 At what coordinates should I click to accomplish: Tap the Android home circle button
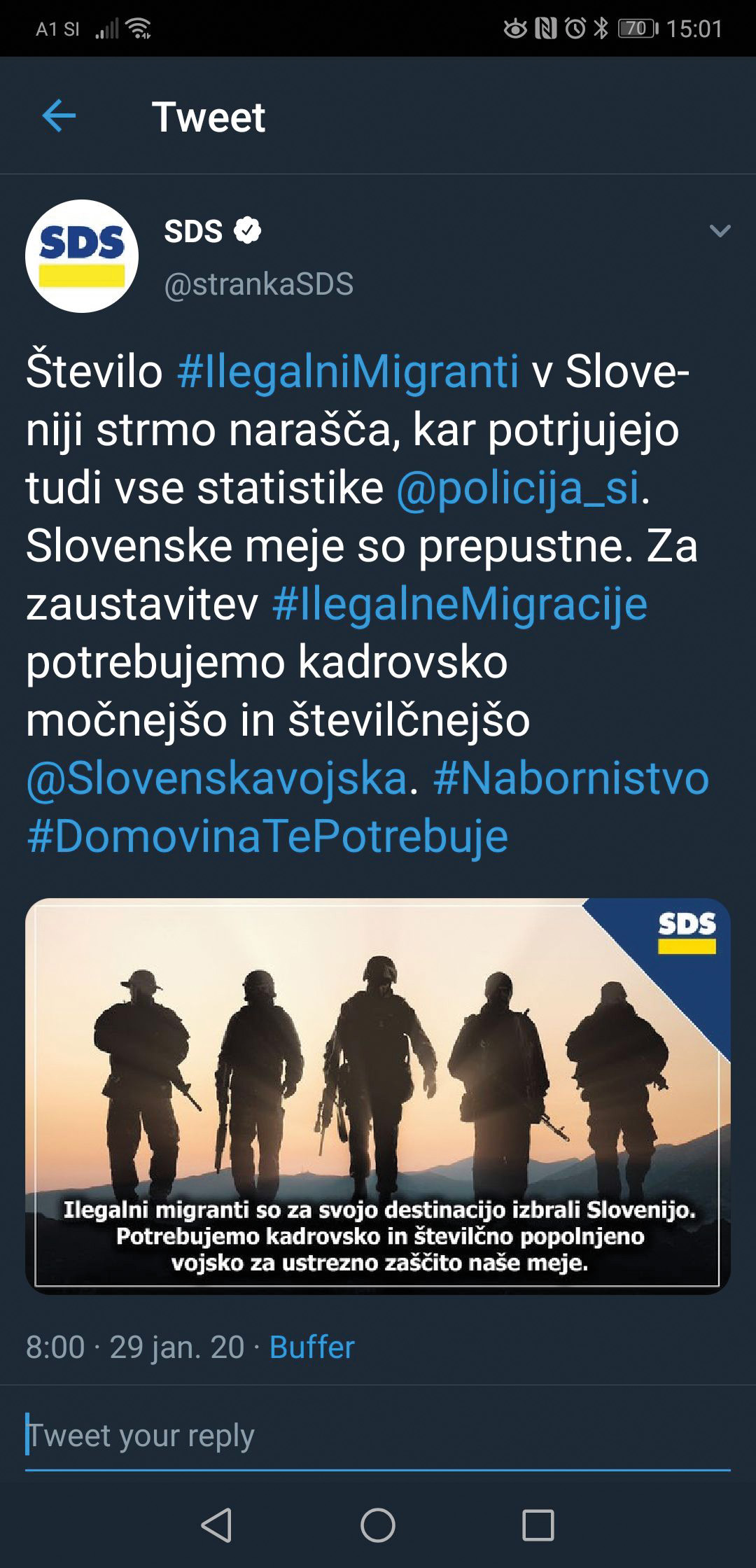point(378,1525)
